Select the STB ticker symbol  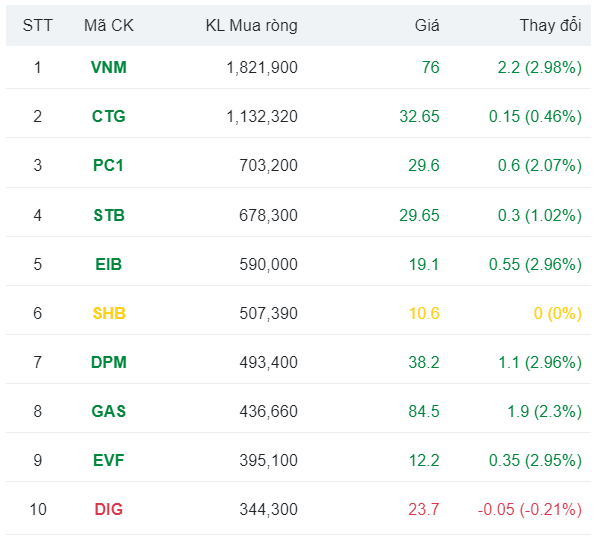[108, 215]
